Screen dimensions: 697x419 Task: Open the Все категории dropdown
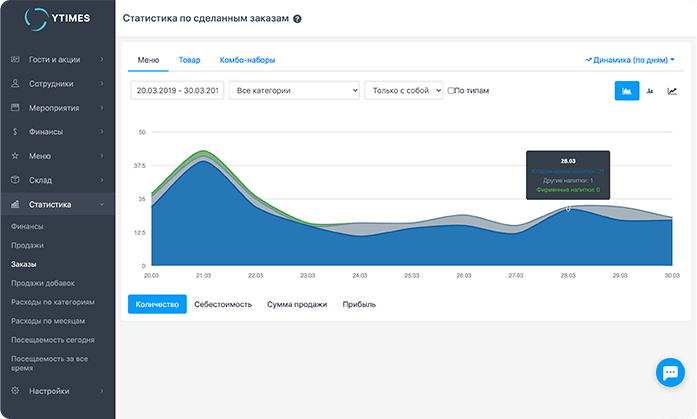click(294, 91)
